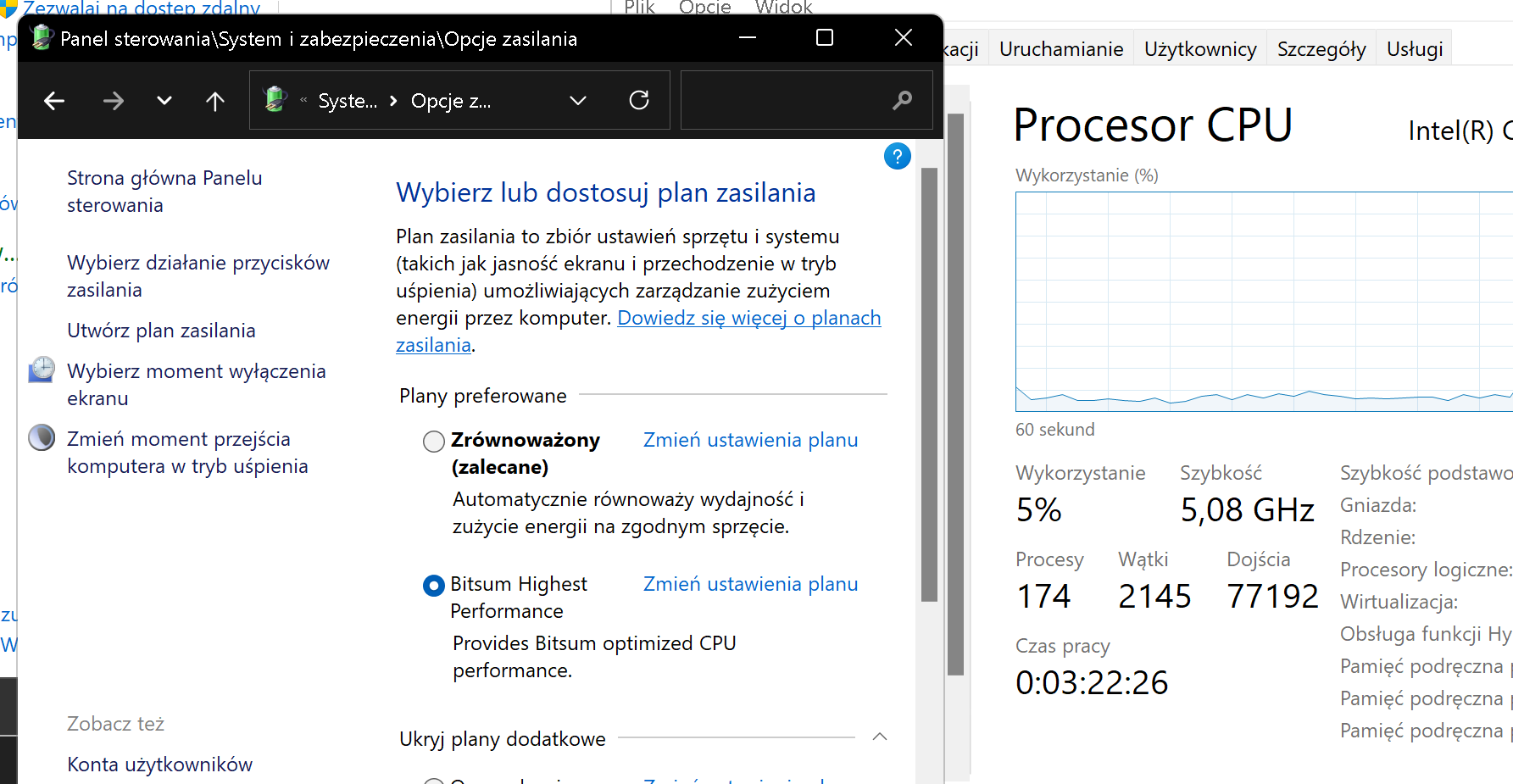Change settings for Bitsum Highest Performance plan
Image resolution: width=1513 pixels, height=784 pixels.
[x=750, y=584]
